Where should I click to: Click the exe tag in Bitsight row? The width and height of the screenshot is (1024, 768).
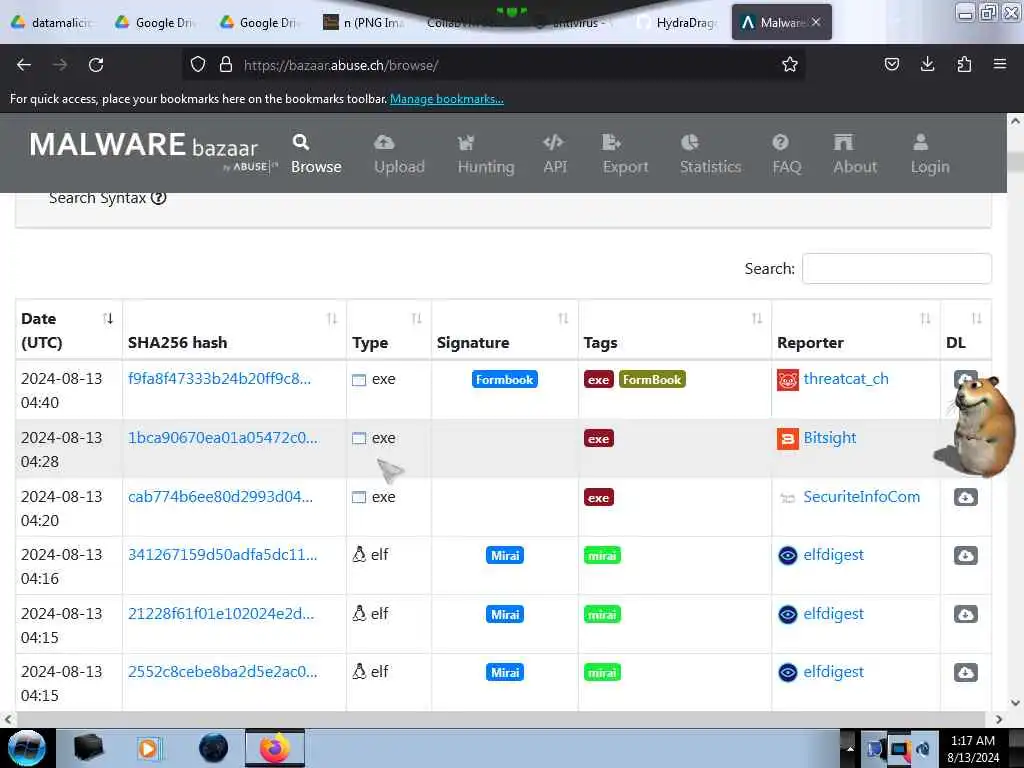coord(598,439)
